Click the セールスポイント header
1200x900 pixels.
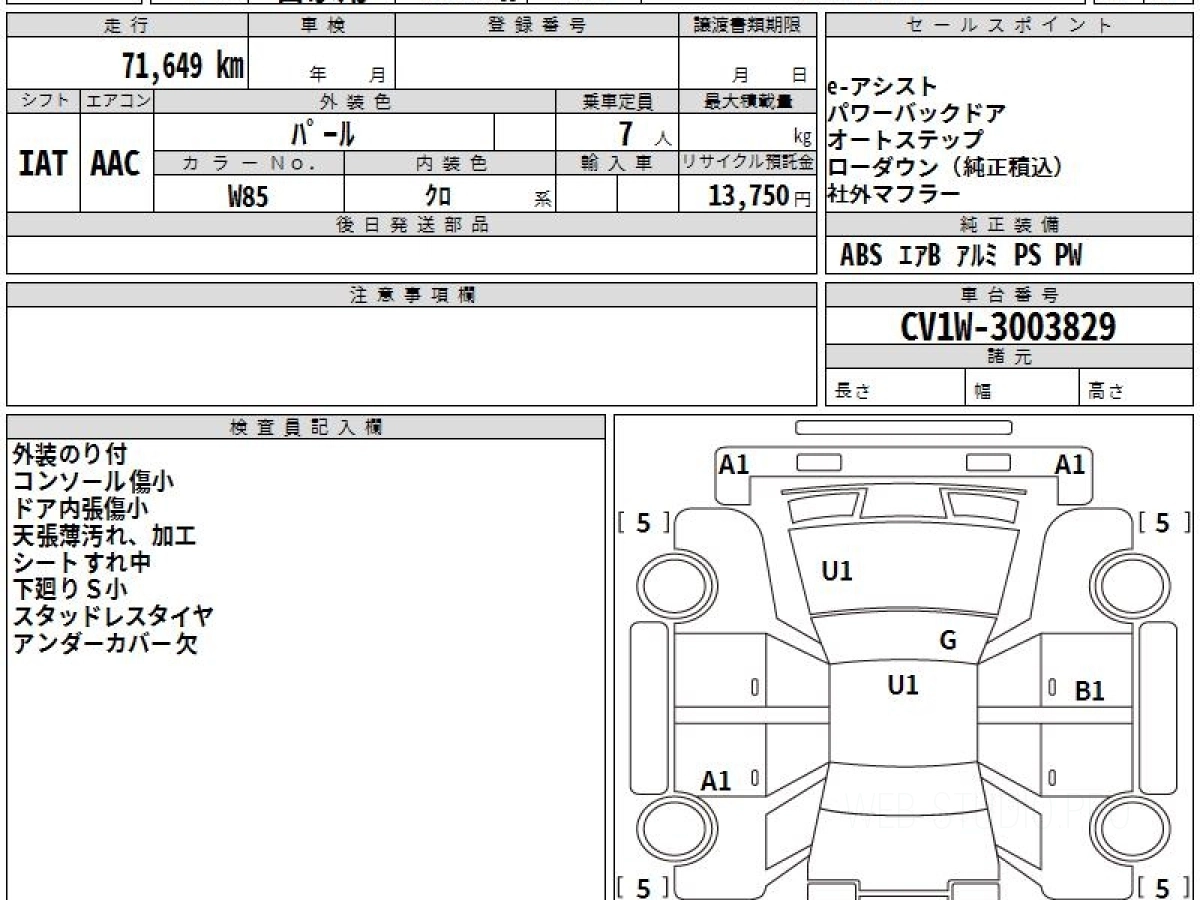pos(1010,26)
